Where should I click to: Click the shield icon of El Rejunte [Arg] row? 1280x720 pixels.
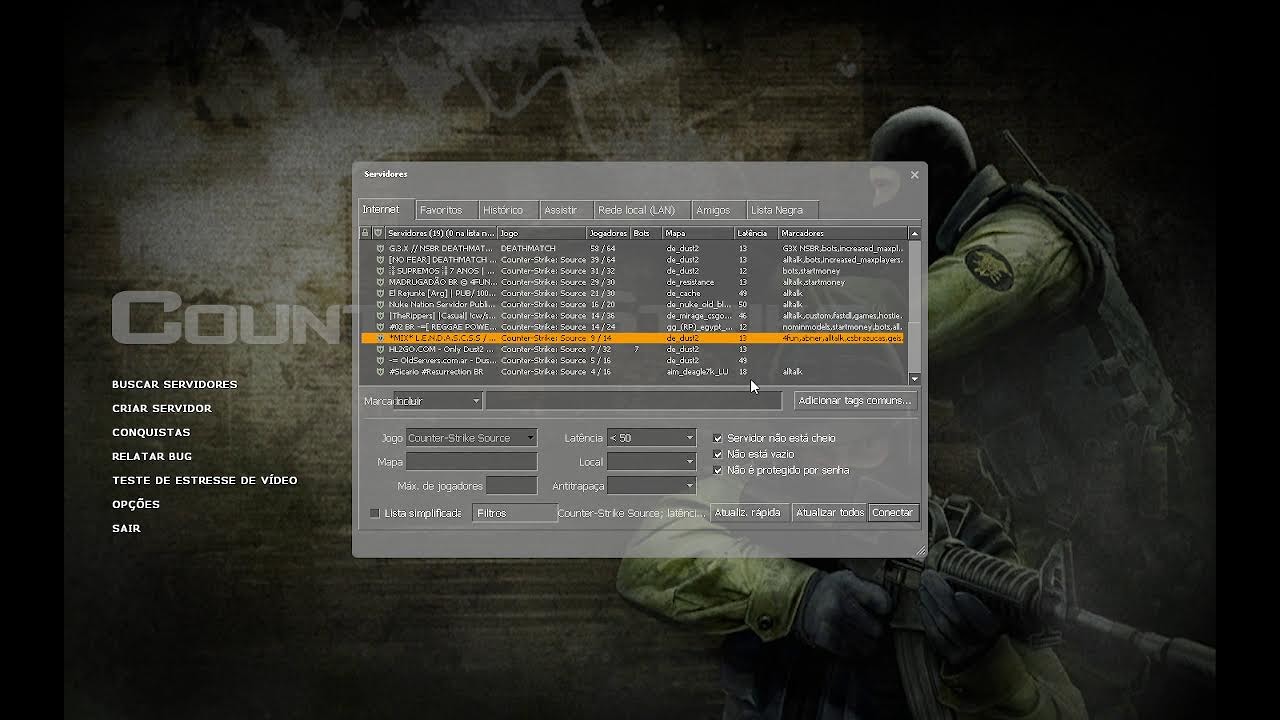click(380, 293)
